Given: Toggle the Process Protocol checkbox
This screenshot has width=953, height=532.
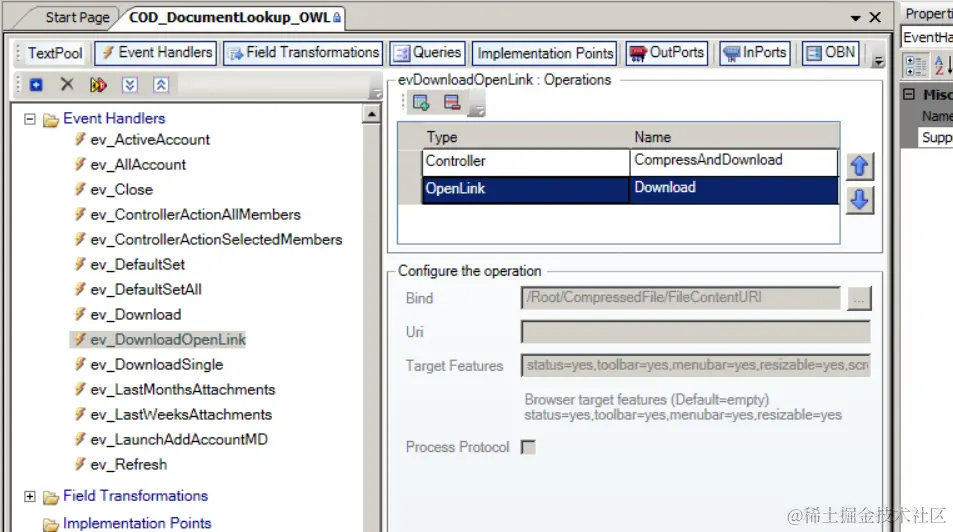Looking at the screenshot, I should tap(528, 447).
